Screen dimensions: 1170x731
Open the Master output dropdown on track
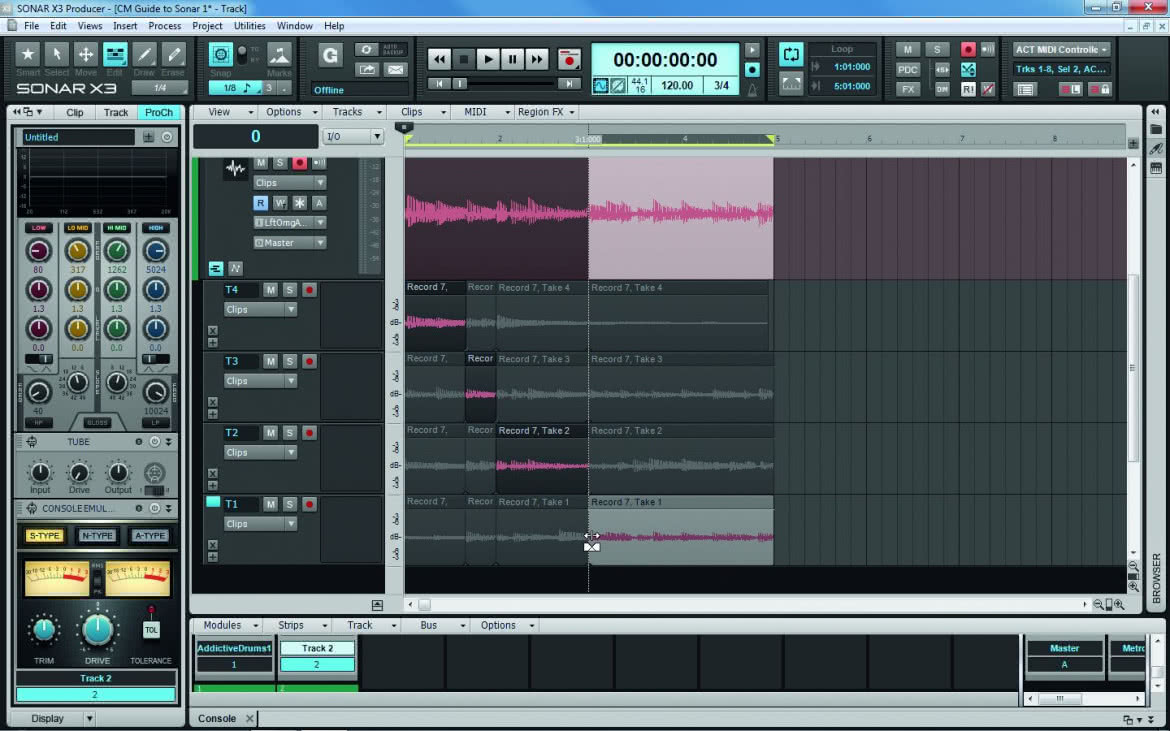click(x=290, y=242)
